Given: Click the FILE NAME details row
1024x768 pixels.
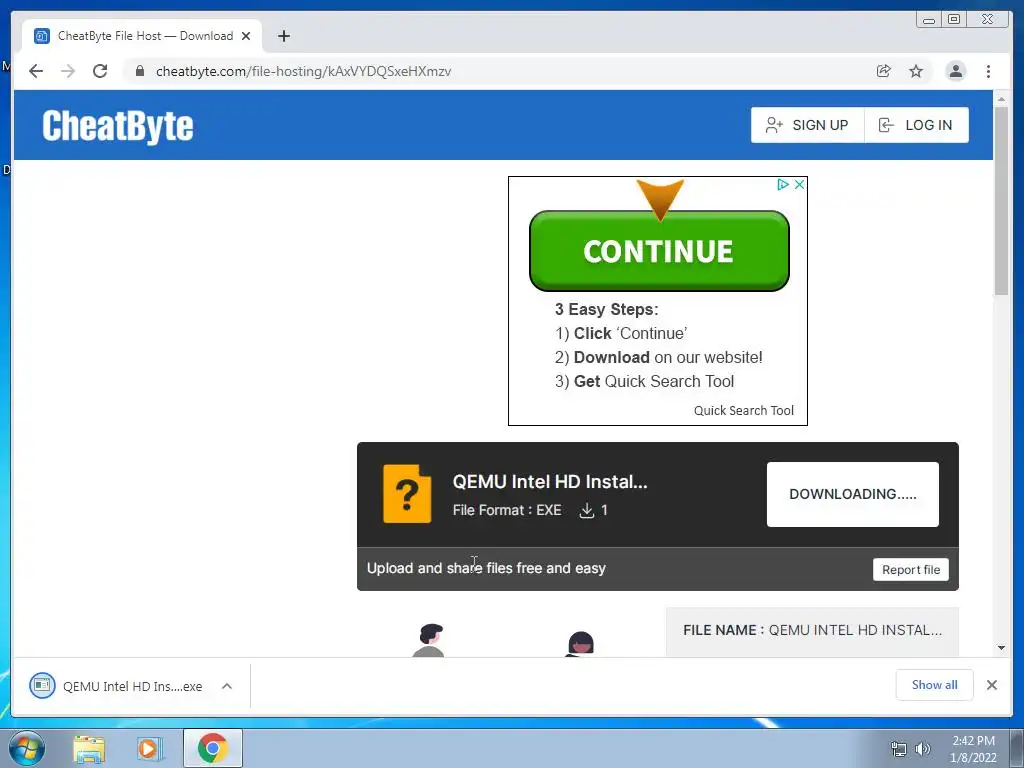Looking at the screenshot, I should click(x=812, y=631).
